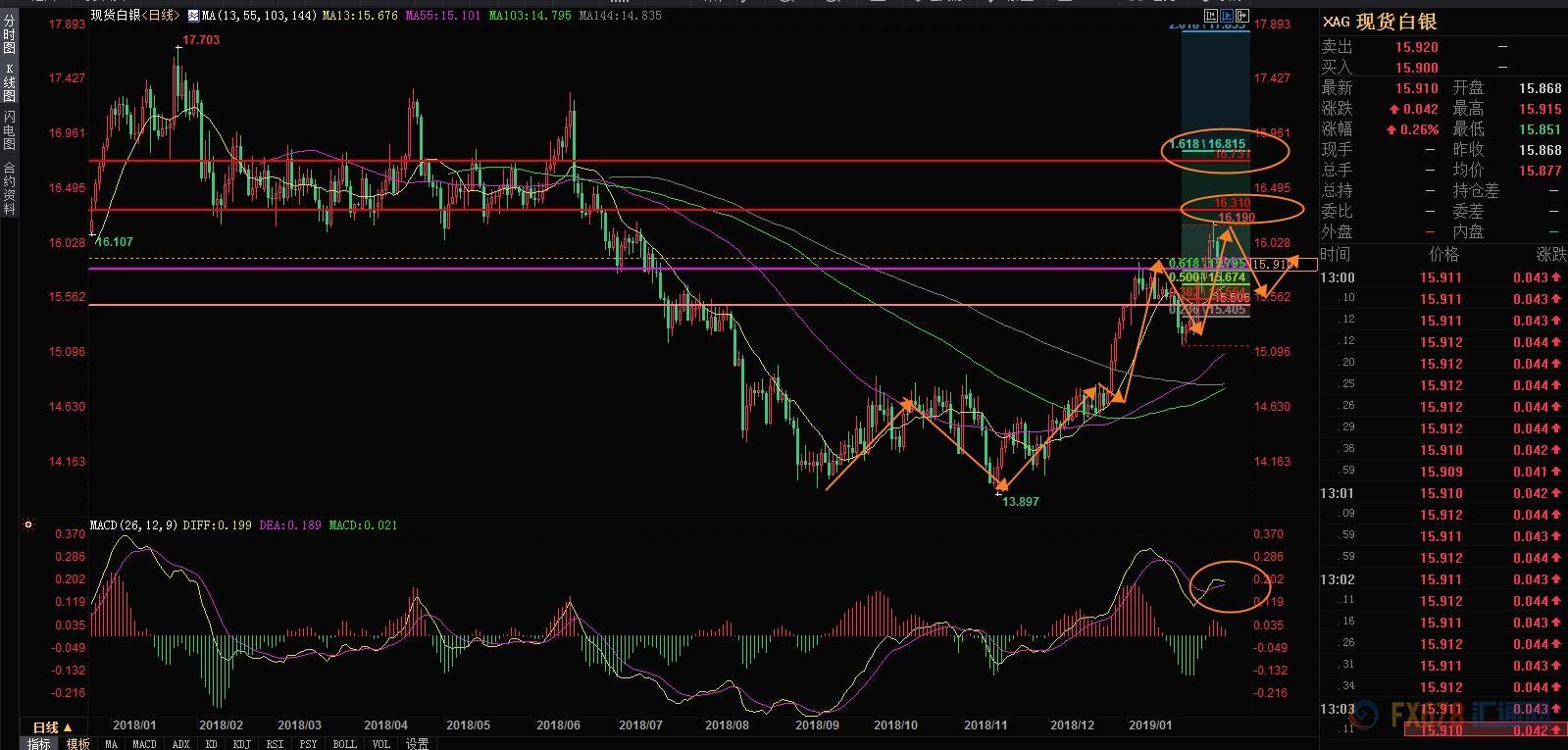The width and height of the screenshot is (1568, 750).
Task: Click the 13.897 low price marker
Action: point(1020,501)
